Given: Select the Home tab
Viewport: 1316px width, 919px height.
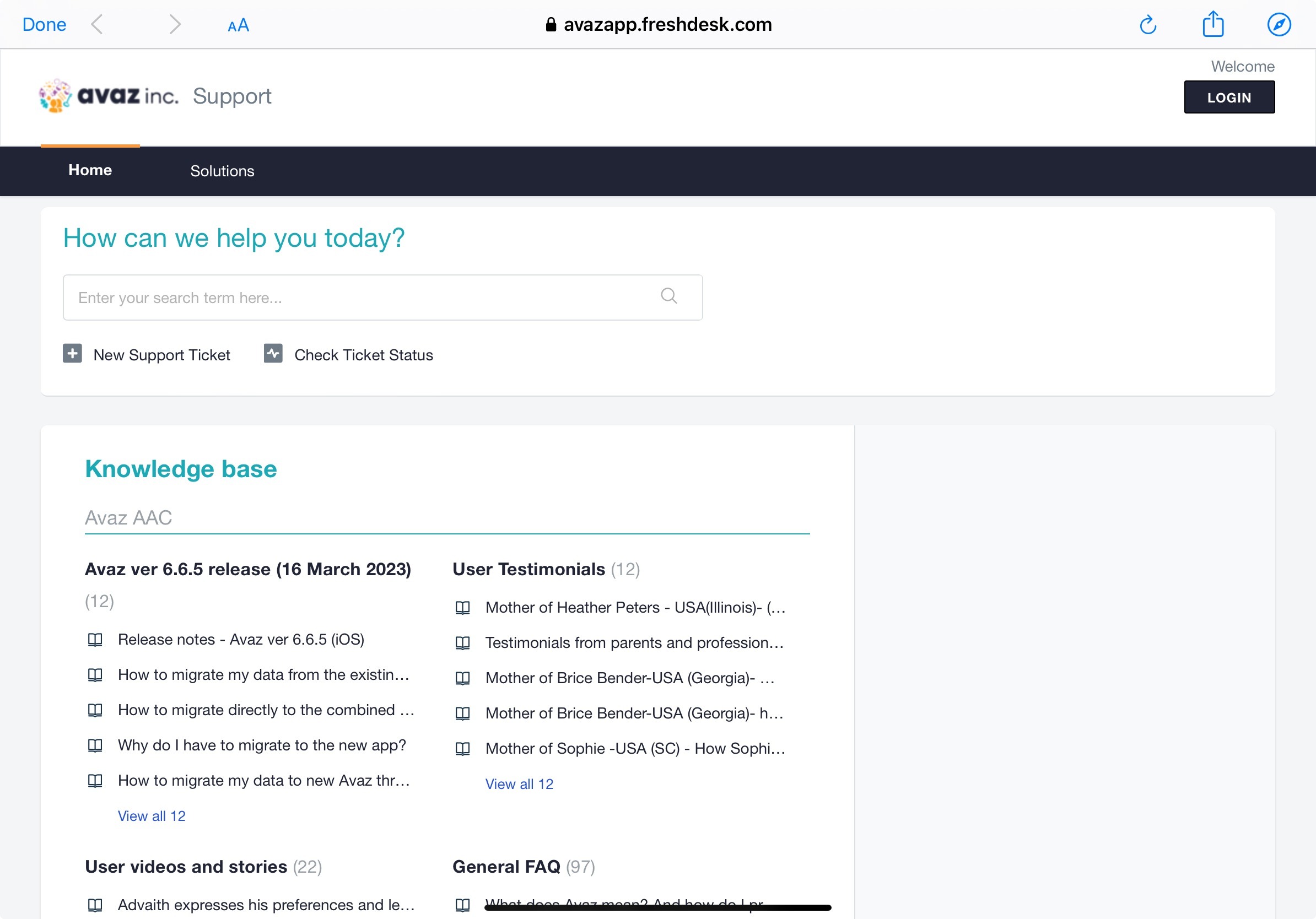Looking at the screenshot, I should pos(90,170).
